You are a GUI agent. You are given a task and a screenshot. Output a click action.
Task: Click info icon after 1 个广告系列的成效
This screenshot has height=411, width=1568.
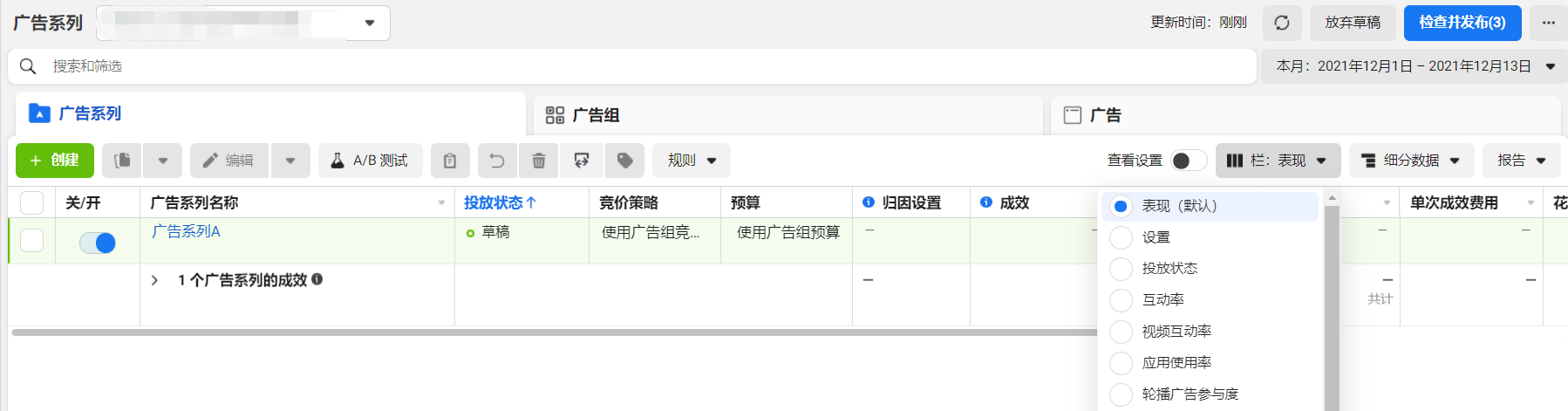coord(317,279)
